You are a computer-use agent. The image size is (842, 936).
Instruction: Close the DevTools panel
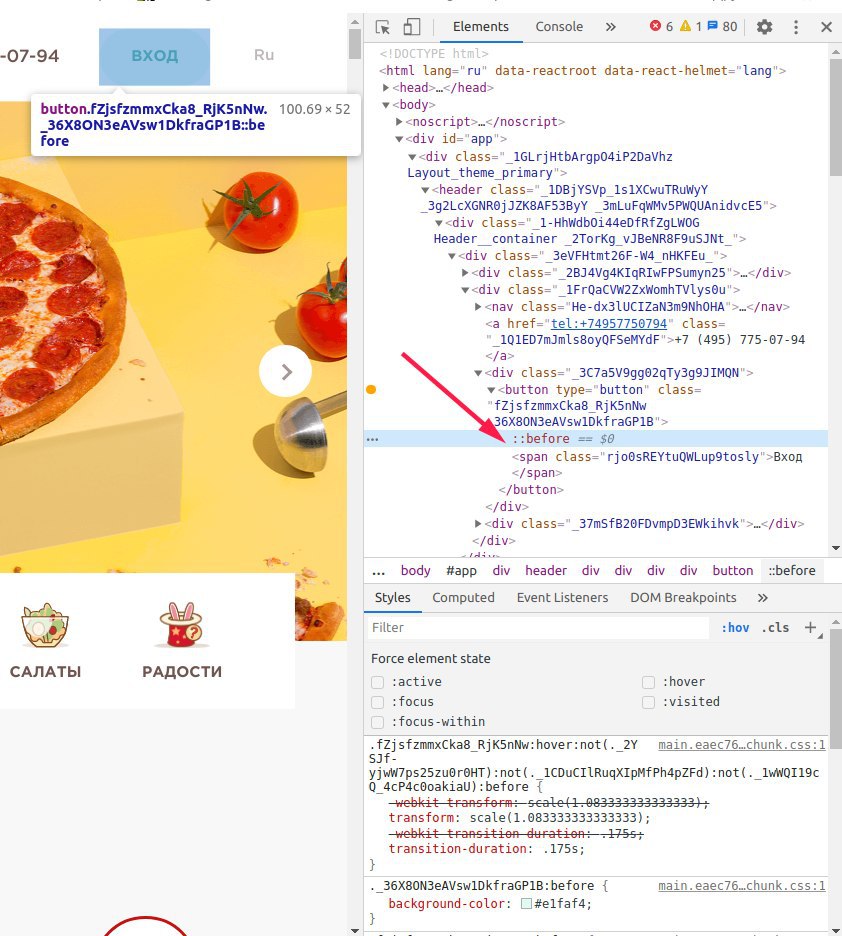[826, 27]
